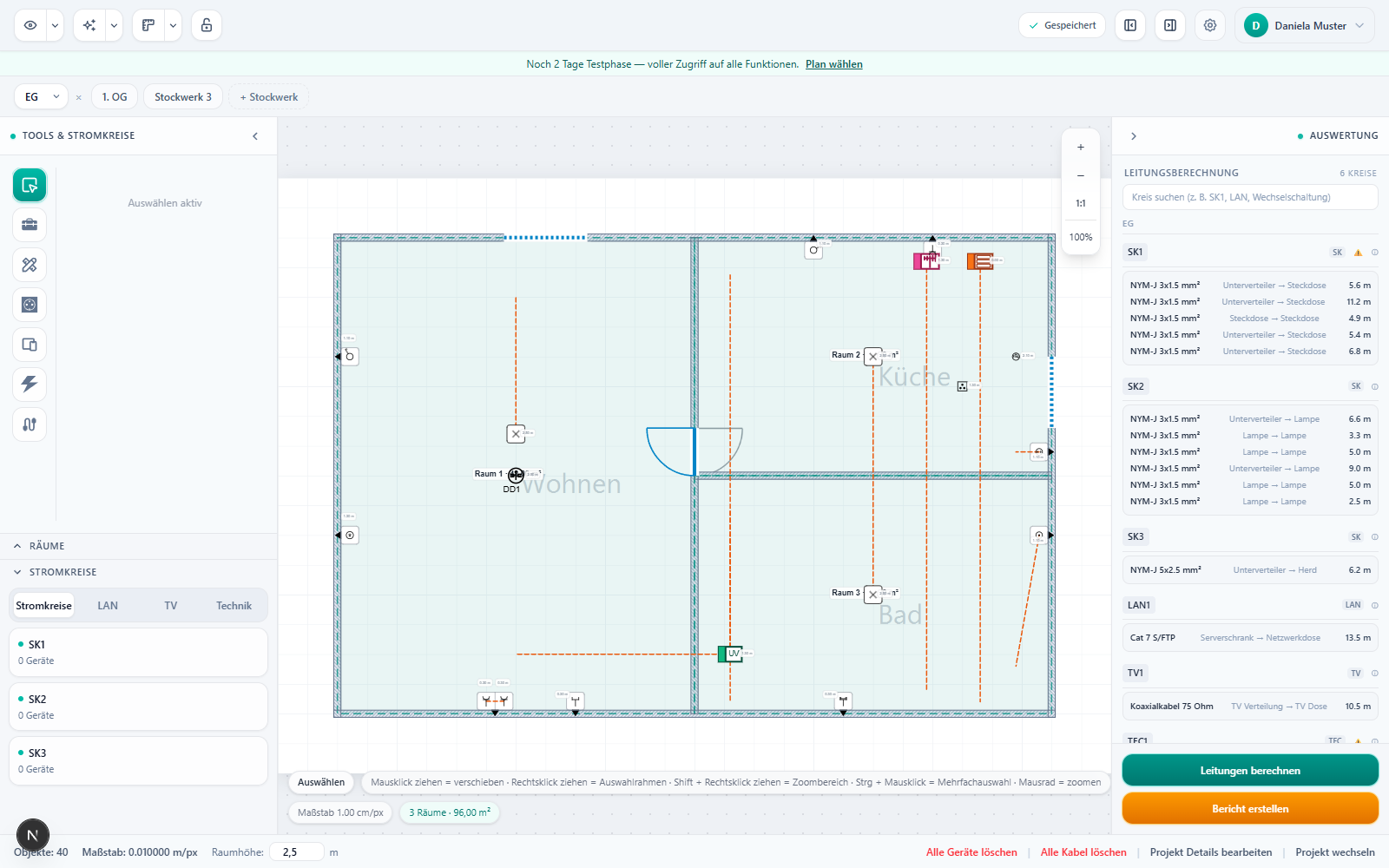1389x868 pixels.
Task: Add a new floor with + Stockwerk
Action: (x=269, y=97)
